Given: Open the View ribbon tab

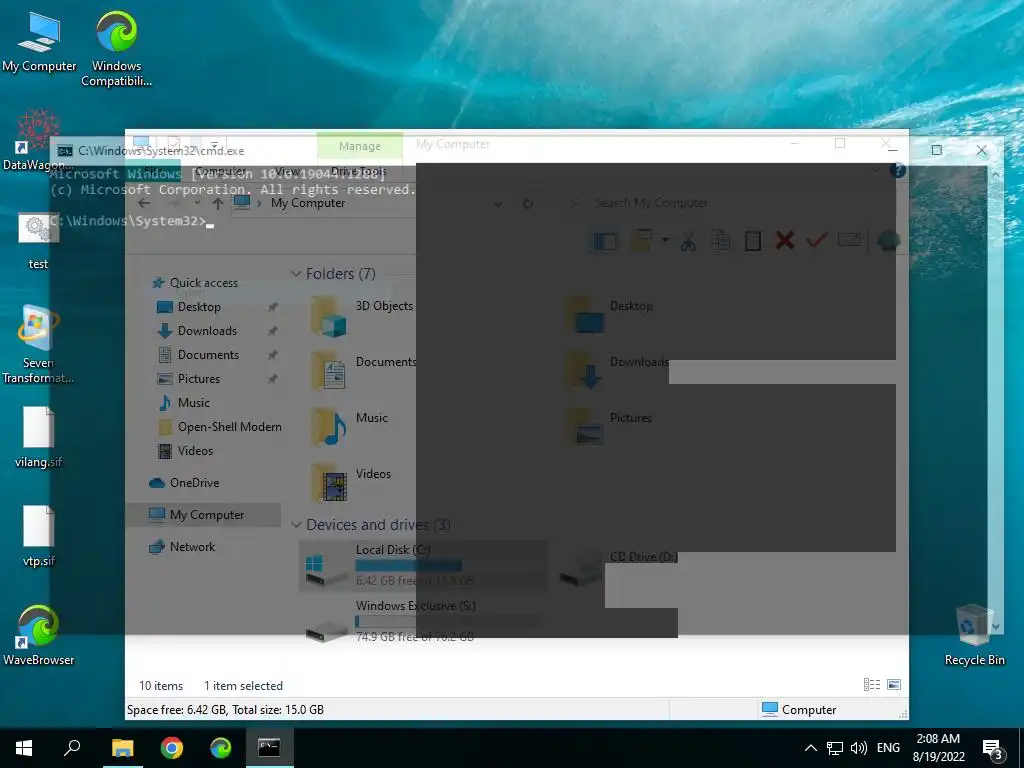Looking at the screenshot, I should [287, 171].
